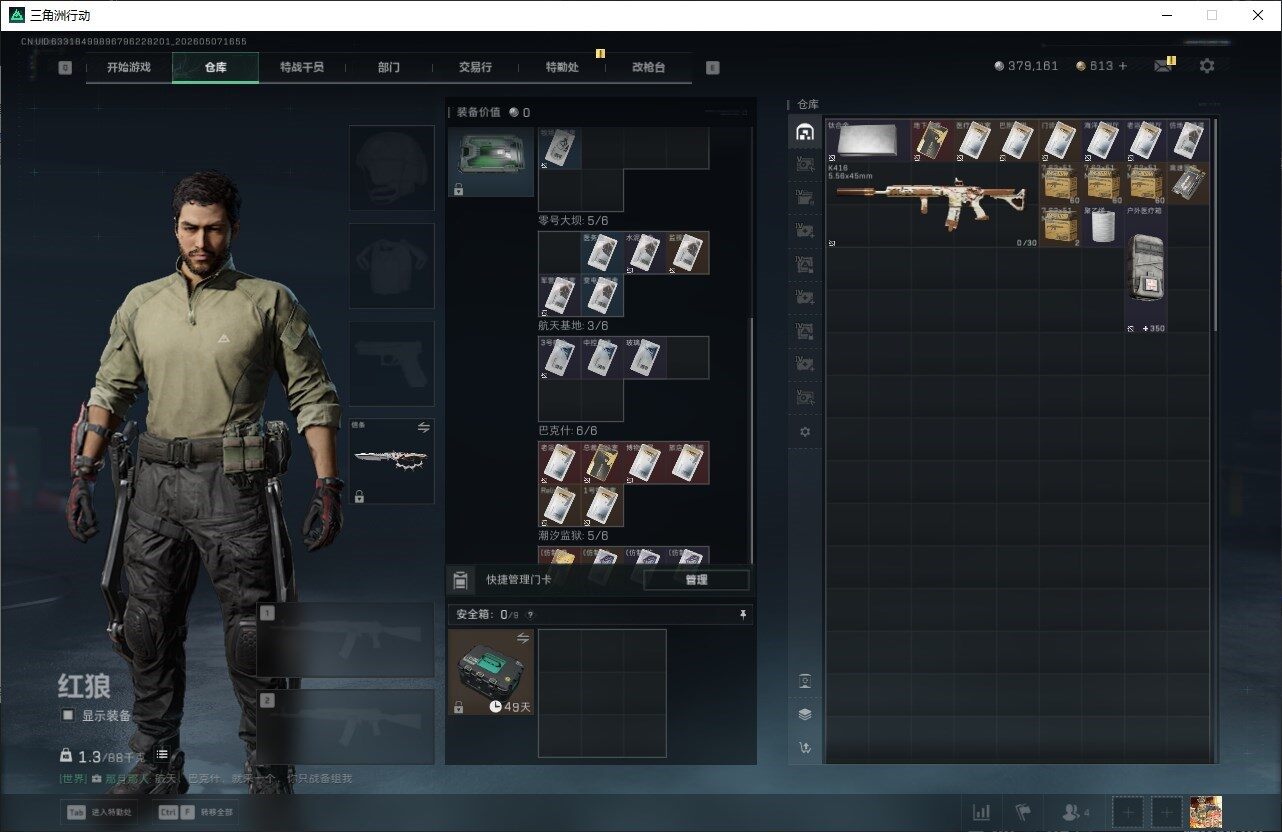Open stash sidebar settings gear
1282x832 pixels.
805,432
